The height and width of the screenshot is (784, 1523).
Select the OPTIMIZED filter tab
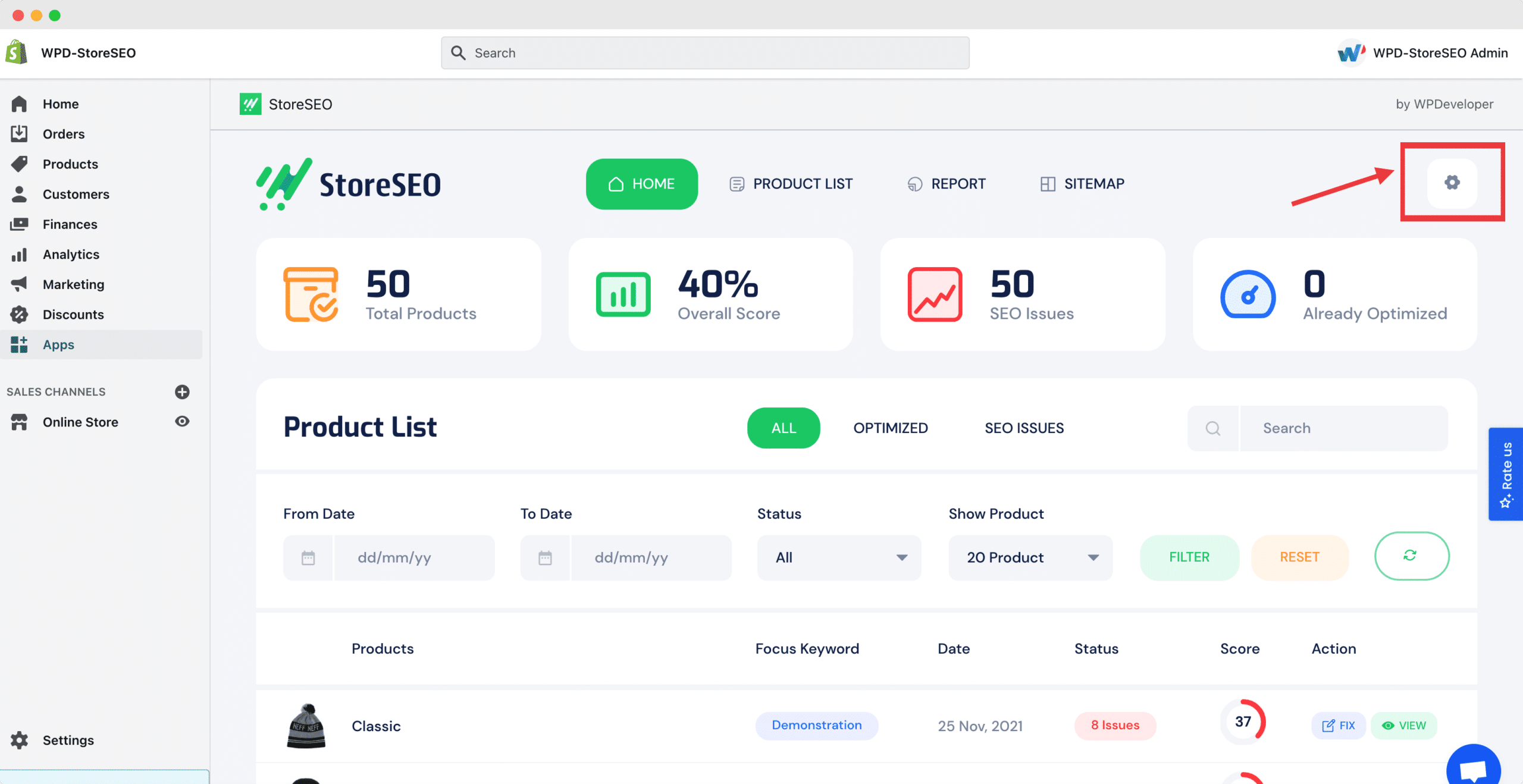pyautogui.click(x=891, y=428)
